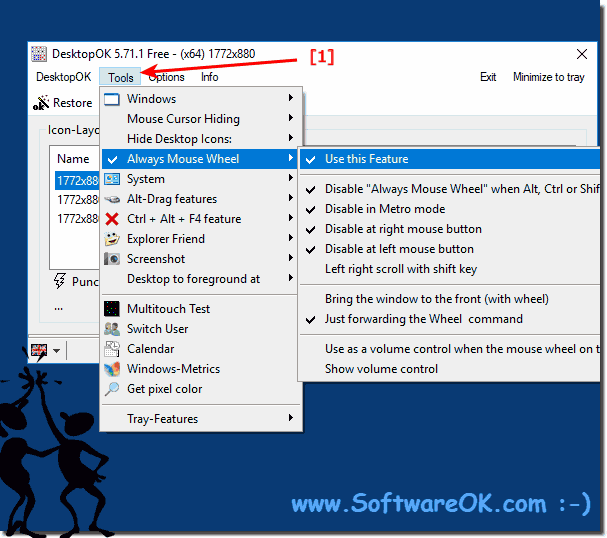Click the Calendar icon
The image size is (607, 538).
112,349
